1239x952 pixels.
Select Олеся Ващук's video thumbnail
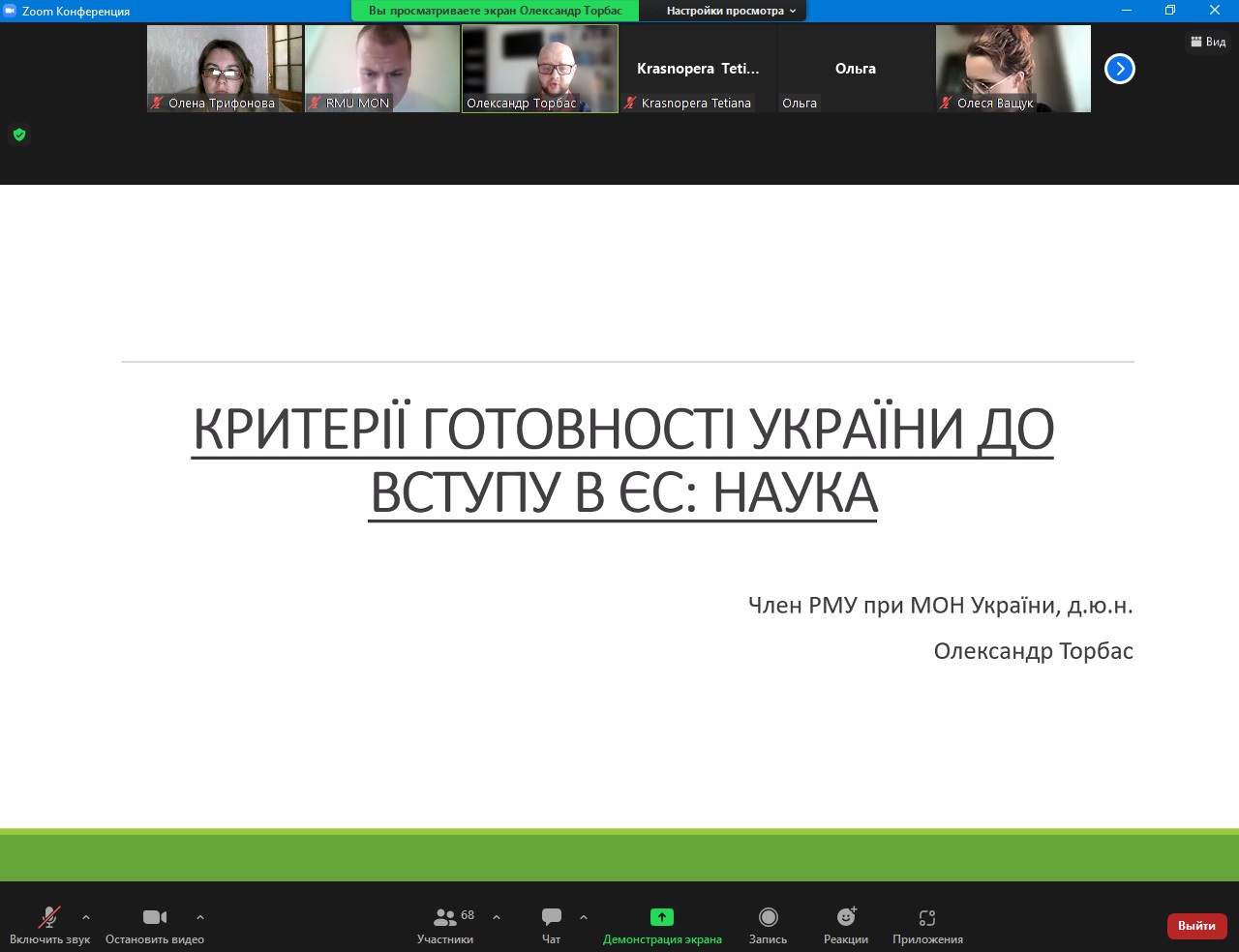click(x=1012, y=69)
